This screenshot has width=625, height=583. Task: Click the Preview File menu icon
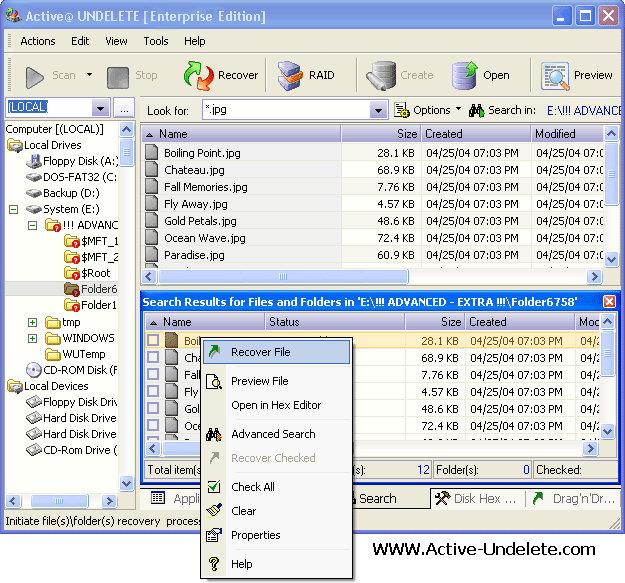pos(214,381)
